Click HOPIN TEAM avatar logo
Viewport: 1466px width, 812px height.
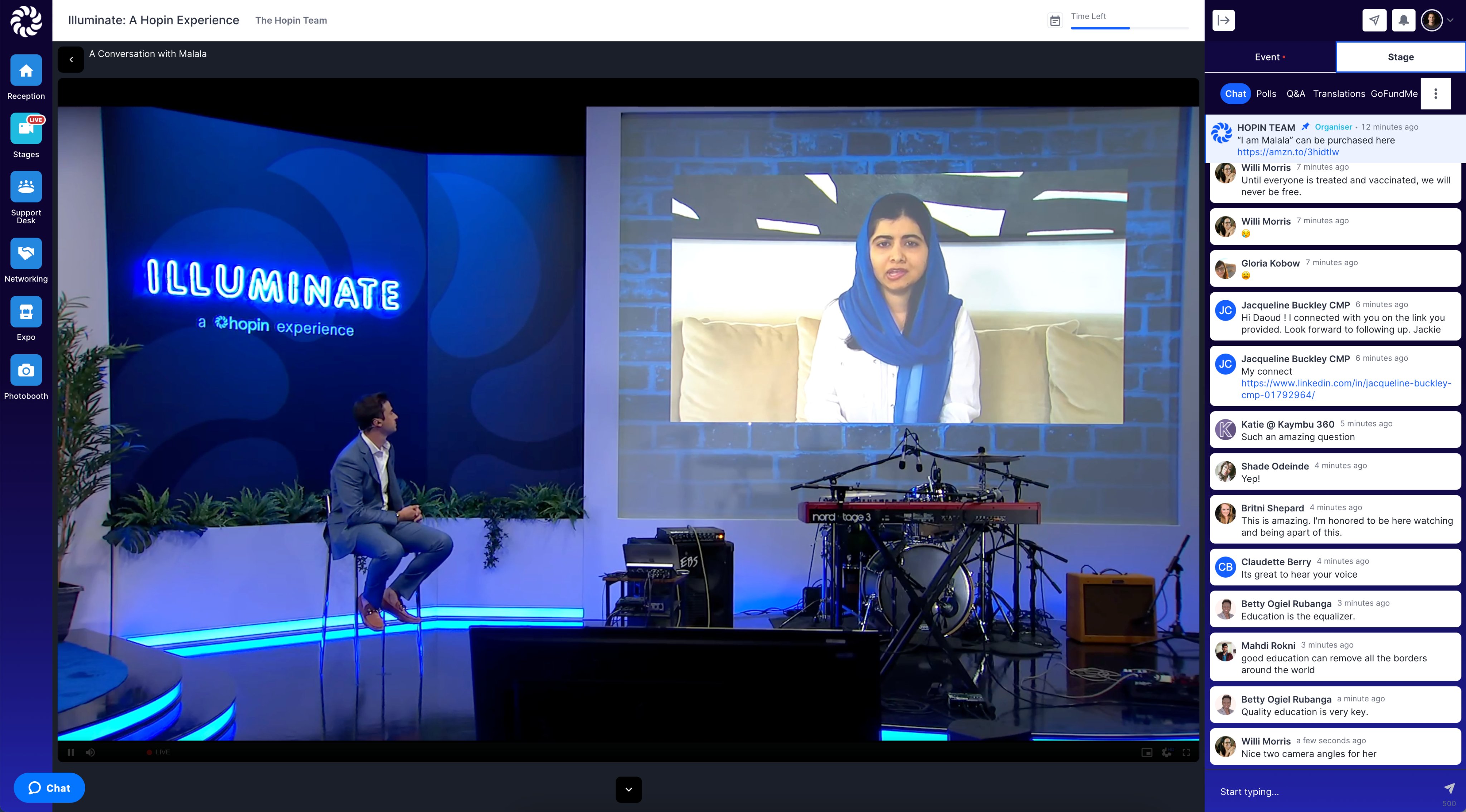[1221, 132]
